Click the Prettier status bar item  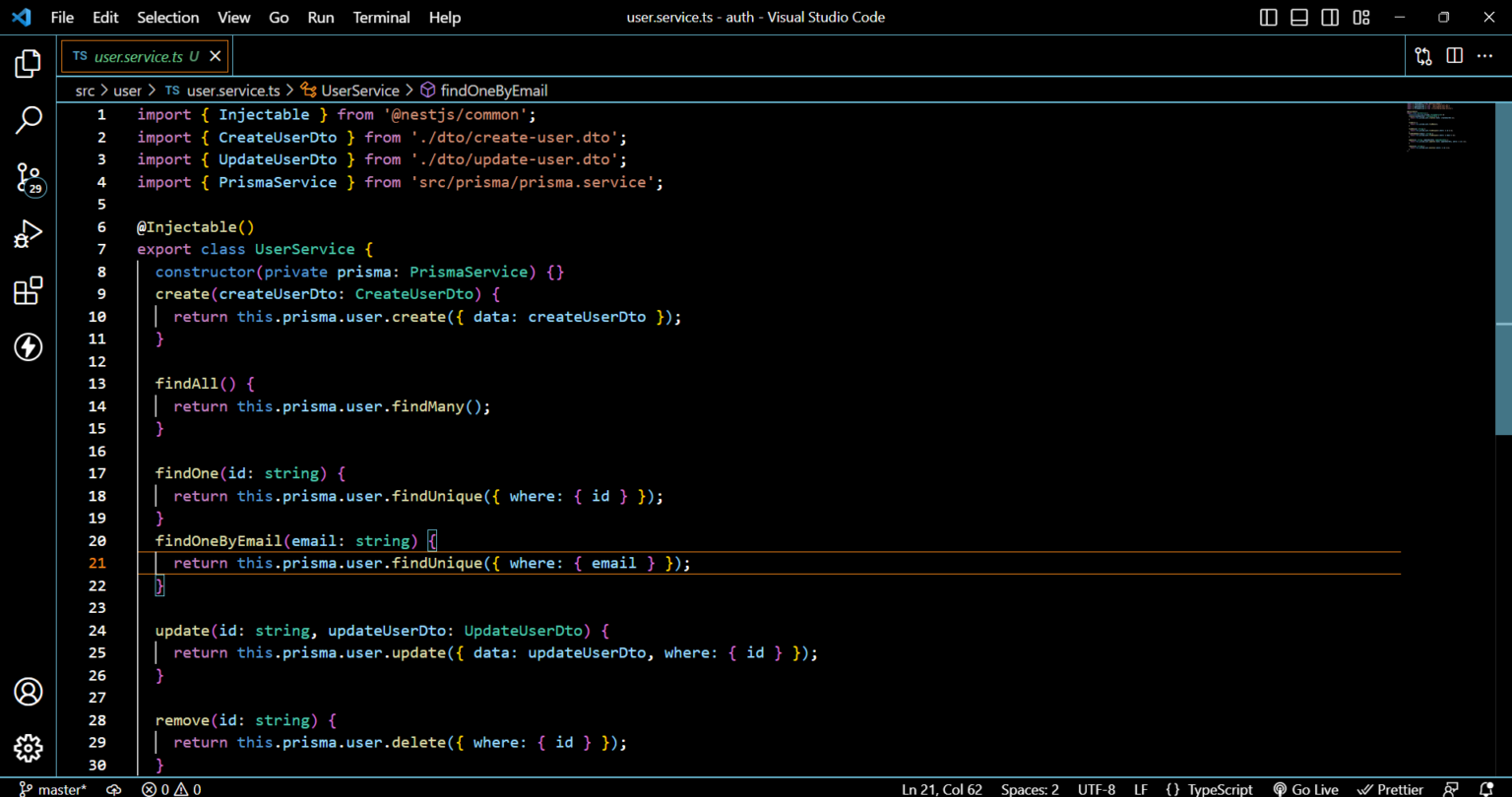point(1391,788)
